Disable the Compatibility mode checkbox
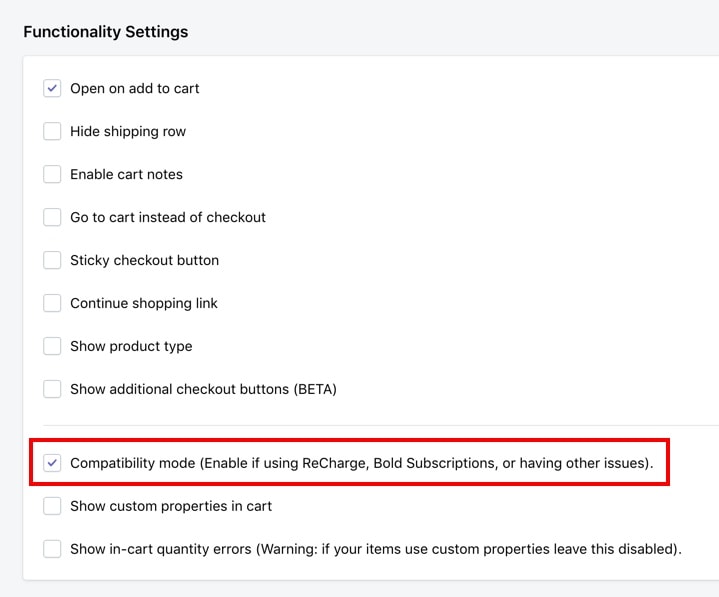 [52, 463]
